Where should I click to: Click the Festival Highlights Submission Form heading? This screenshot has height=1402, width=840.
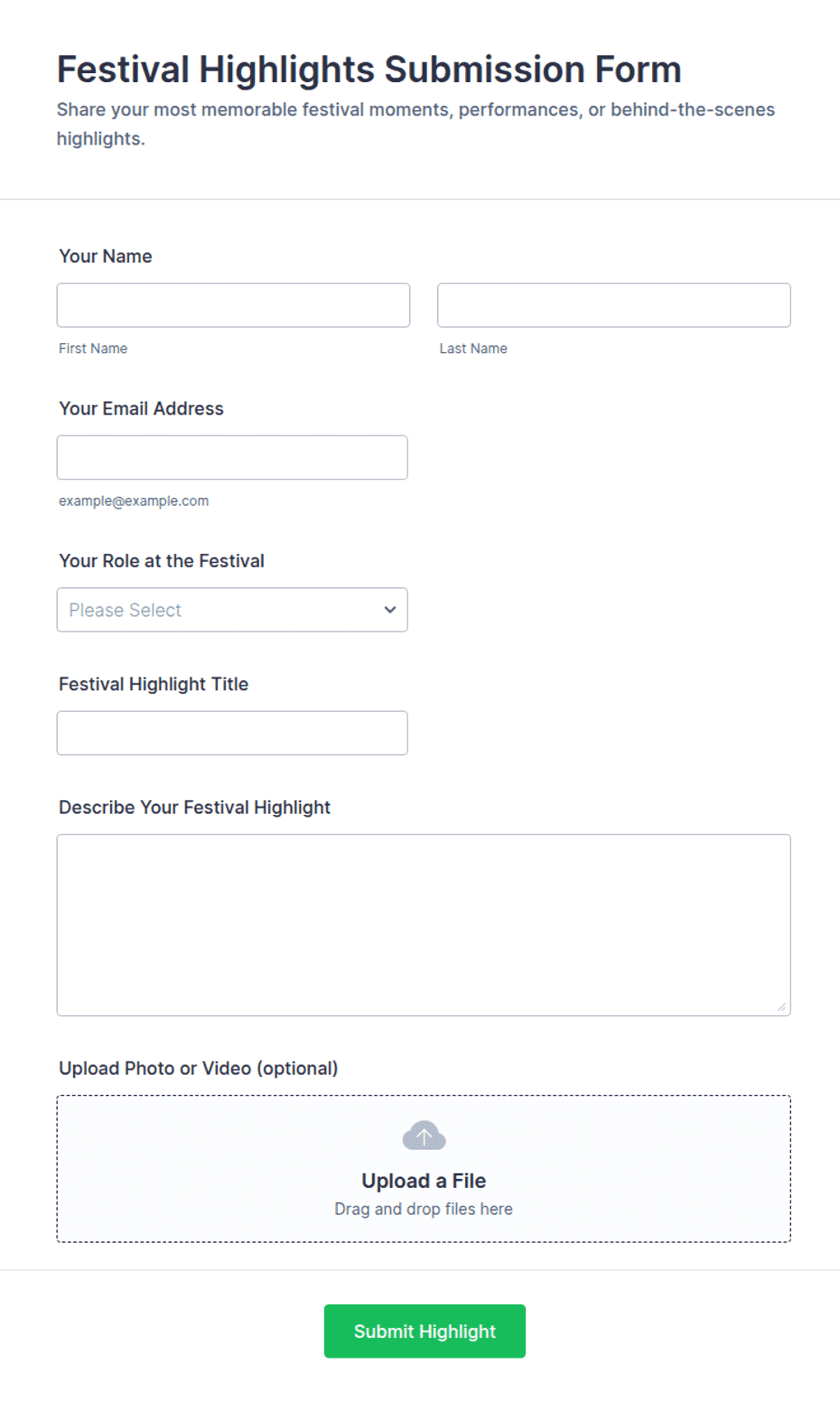(x=369, y=70)
